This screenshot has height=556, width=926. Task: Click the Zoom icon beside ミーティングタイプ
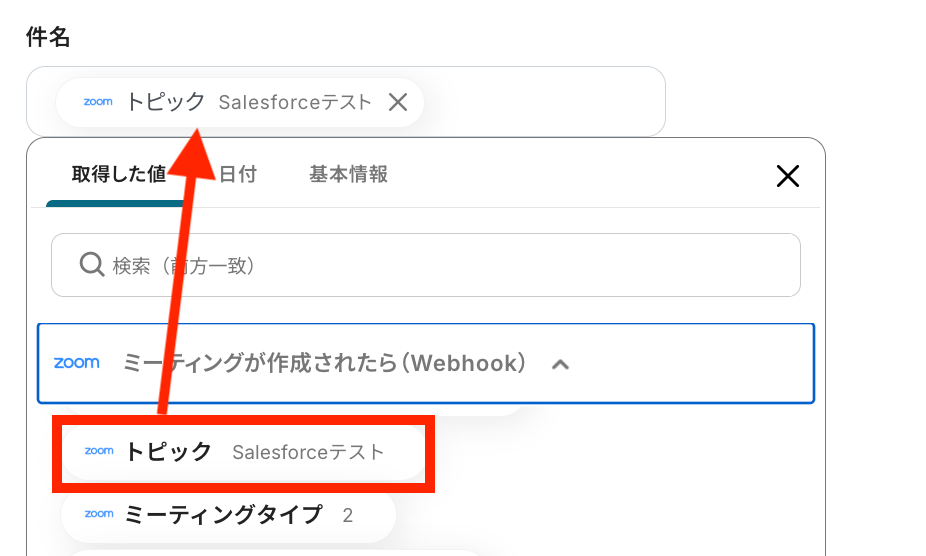99,515
